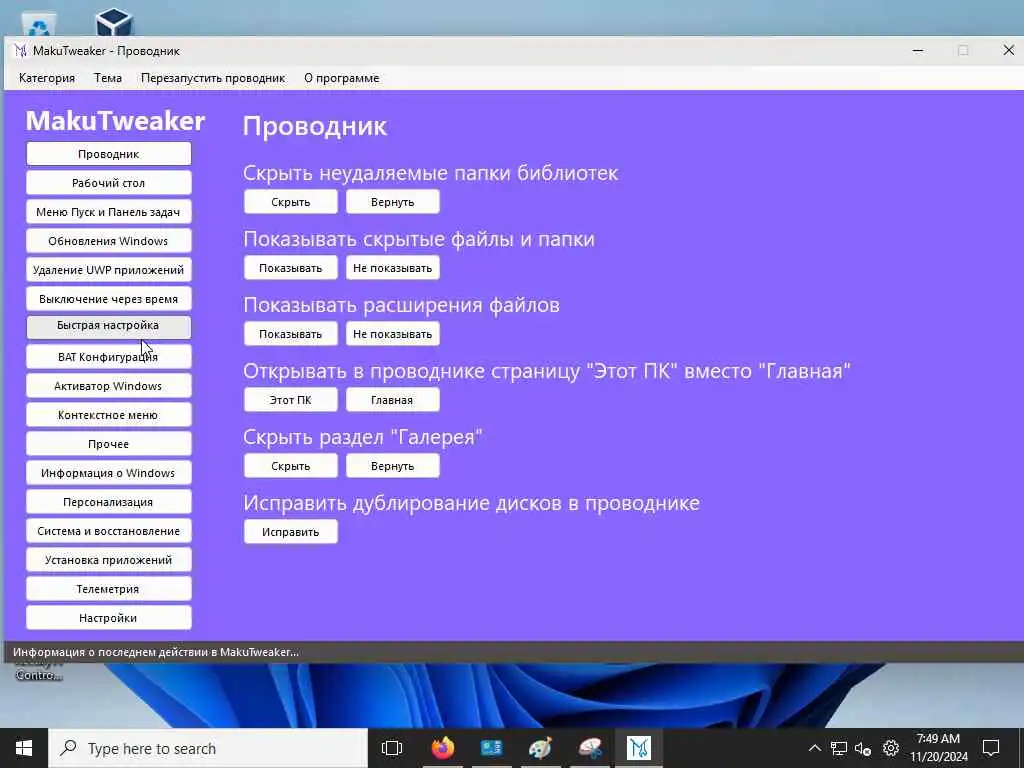
Task: Click the VirtualBox cube desktop icon
Action: click(114, 22)
